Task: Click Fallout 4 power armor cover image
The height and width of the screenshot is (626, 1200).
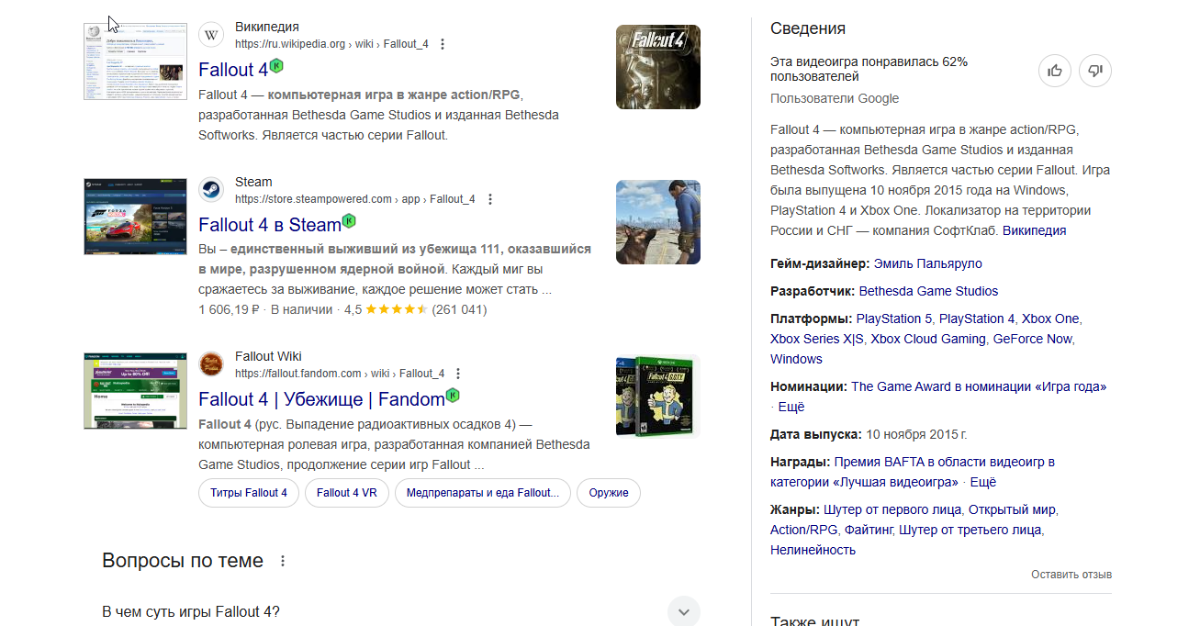Action: click(x=658, y=67)
